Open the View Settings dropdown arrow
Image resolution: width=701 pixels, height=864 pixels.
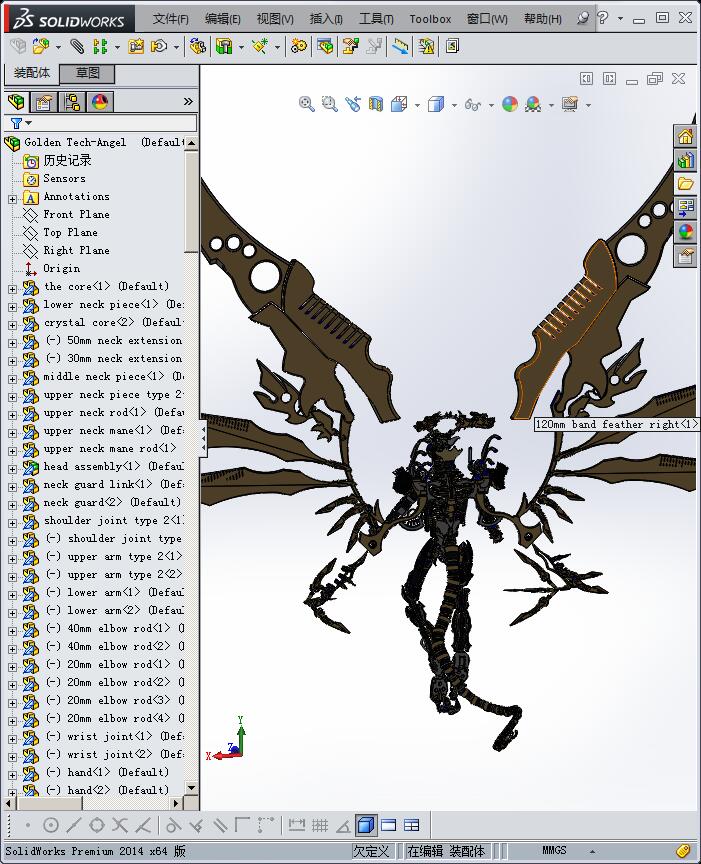coord(589,105)
